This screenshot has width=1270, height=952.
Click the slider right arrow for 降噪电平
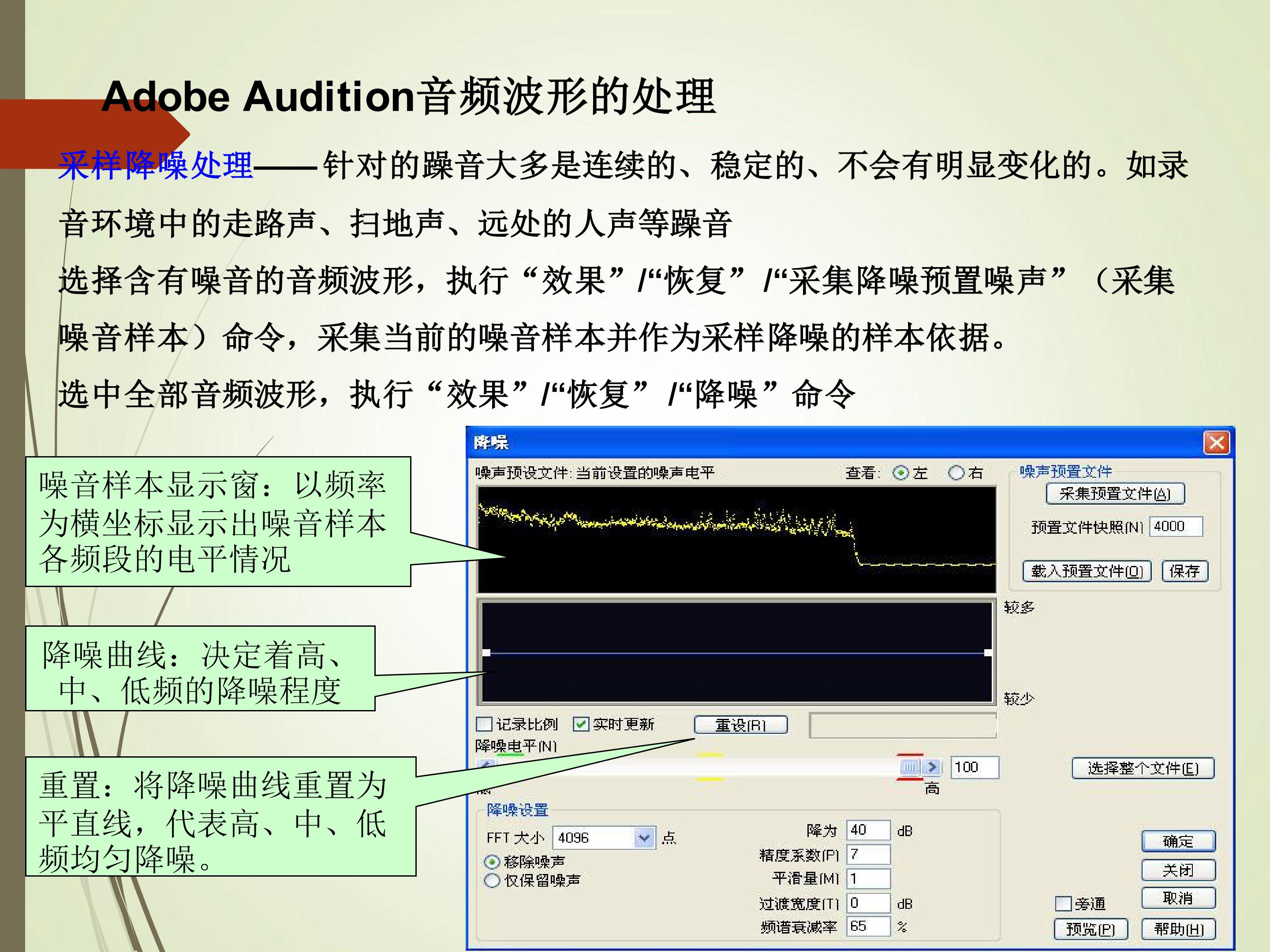932,766
